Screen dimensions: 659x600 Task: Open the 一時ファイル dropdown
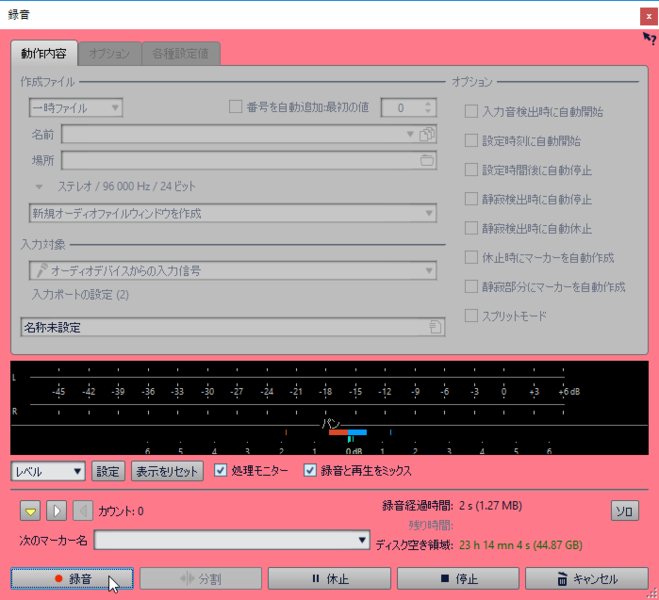tap(76, 108)
